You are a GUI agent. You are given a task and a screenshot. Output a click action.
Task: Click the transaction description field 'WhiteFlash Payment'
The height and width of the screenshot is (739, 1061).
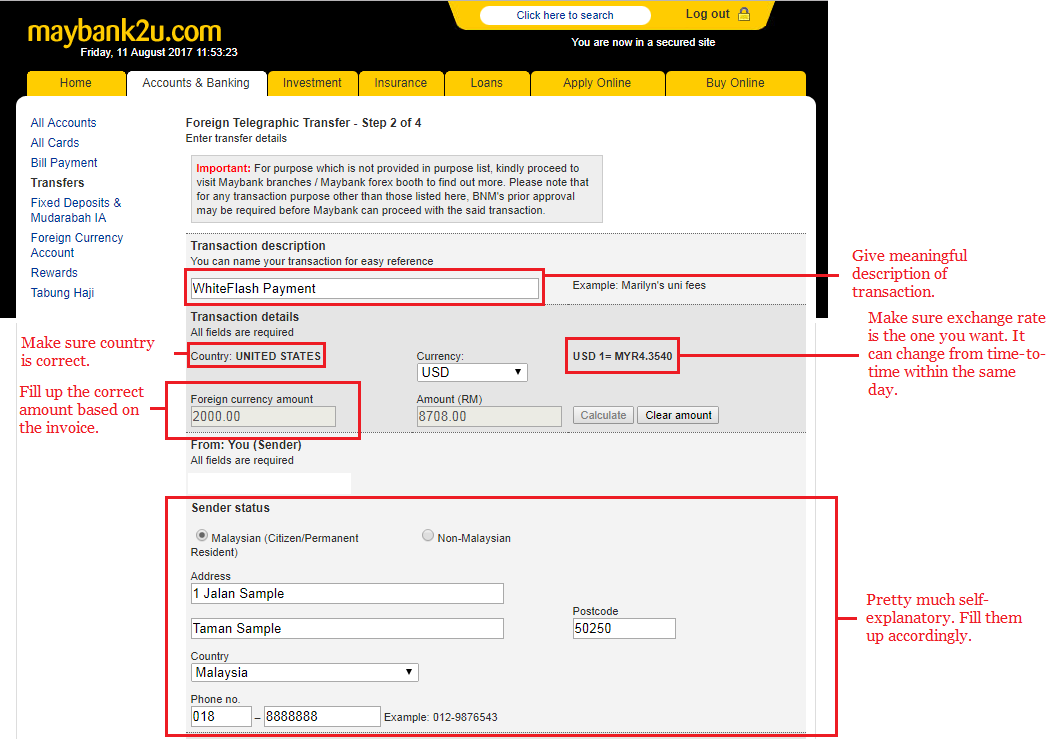[x=365, y=288]
